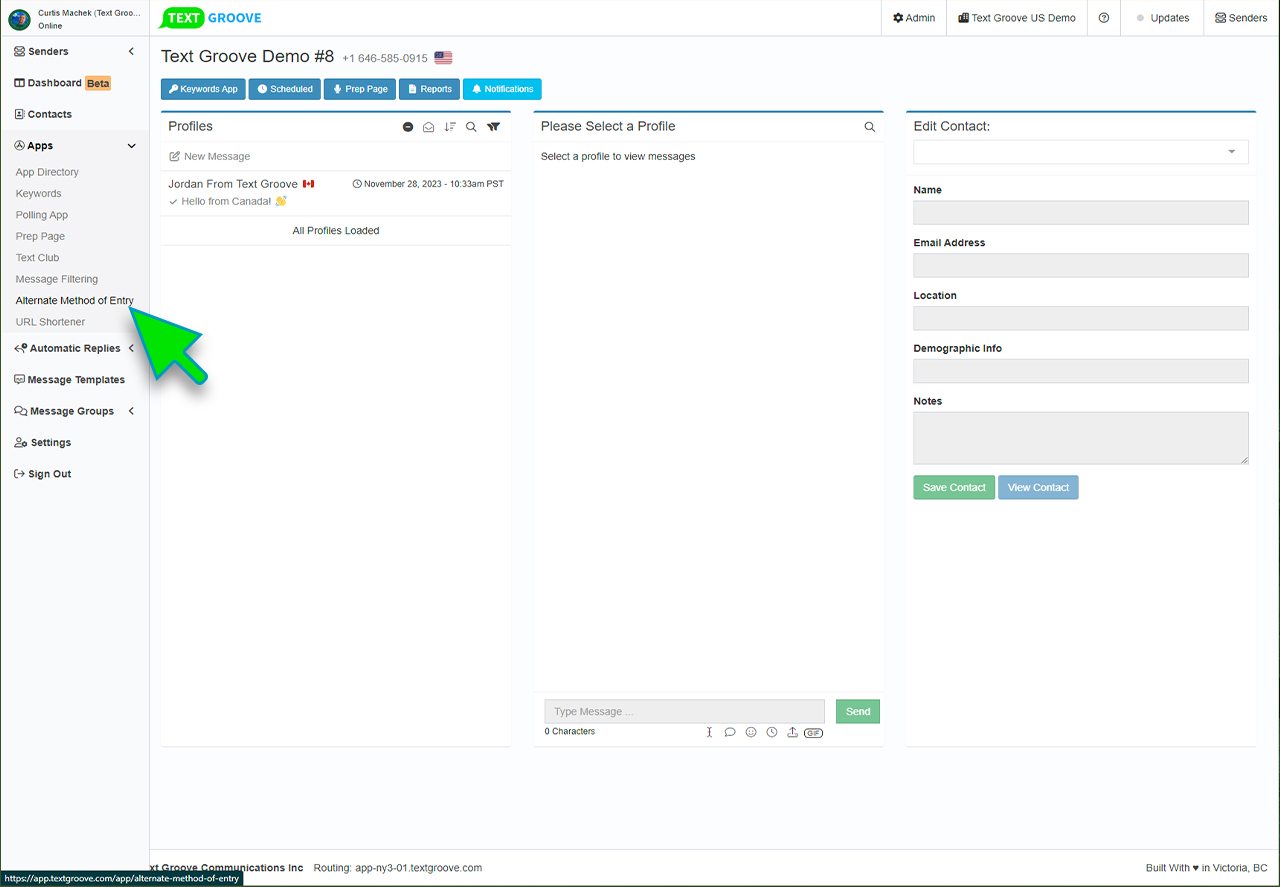Click the upload attachment icon
The height and width of the screenshot is (887, 1280).
click(x=792, y=732)
